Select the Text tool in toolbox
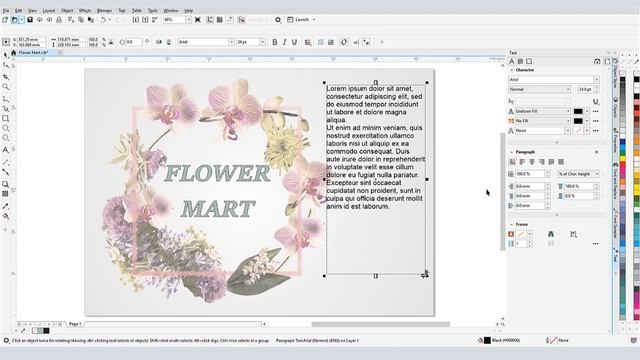 (x=6, y=150)
